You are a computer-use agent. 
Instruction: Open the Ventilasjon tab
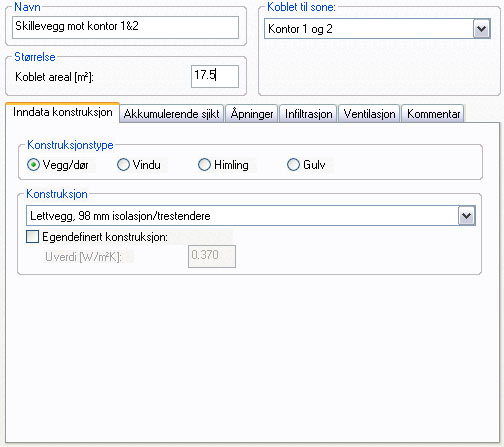[369, 114]
